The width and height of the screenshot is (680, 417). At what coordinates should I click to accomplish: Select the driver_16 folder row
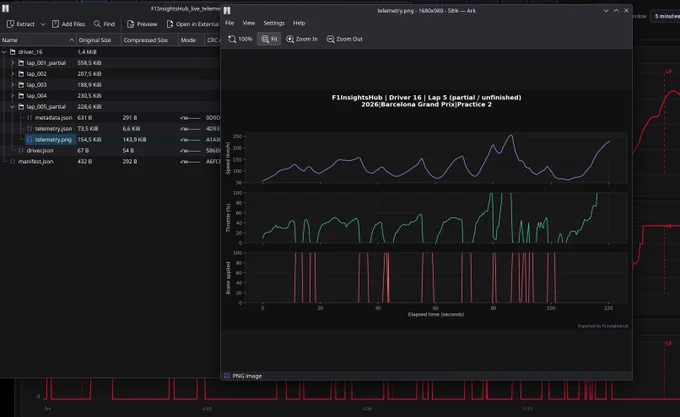(x=110, y=52)
